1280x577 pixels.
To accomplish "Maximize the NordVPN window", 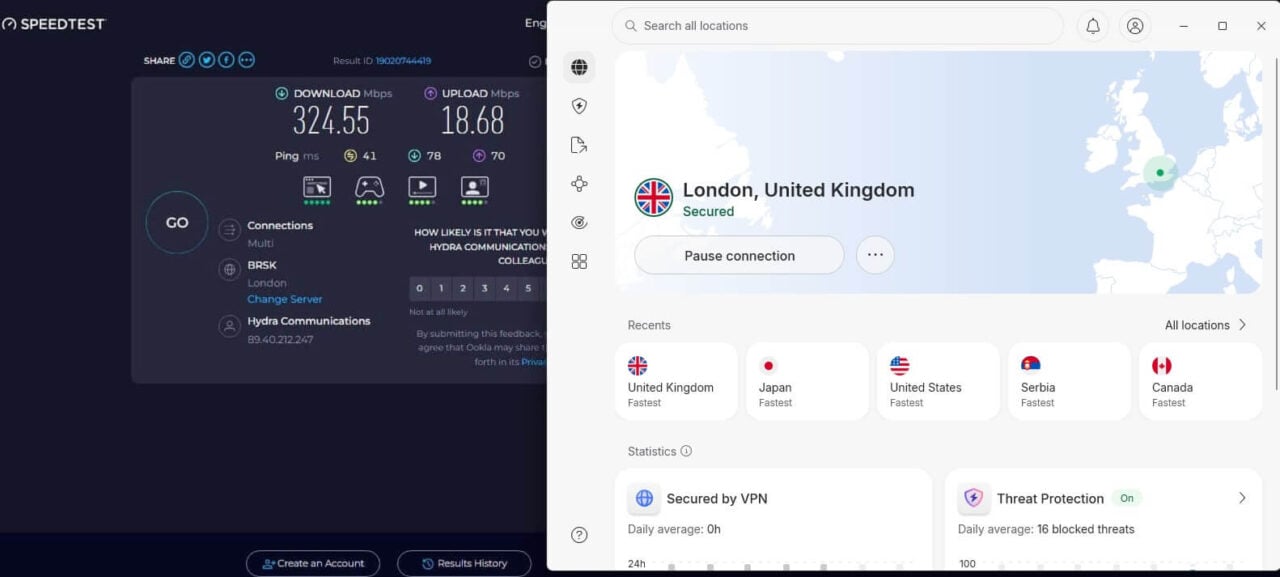I will coord(1222,26).
